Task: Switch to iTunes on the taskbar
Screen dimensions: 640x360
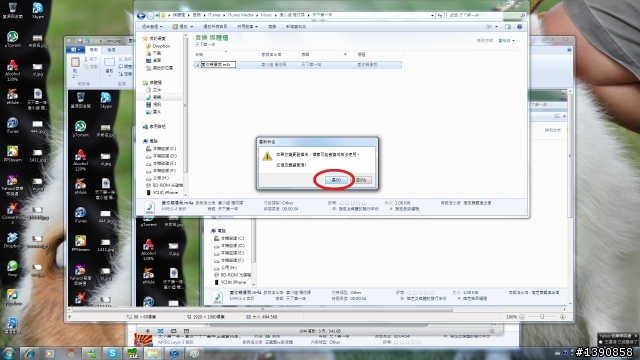Action: pyautogui.click(x=174, y=353)
